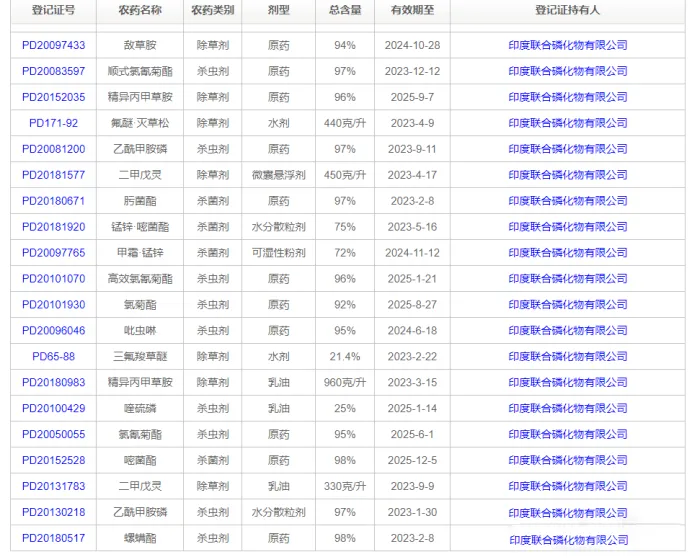
Task: Open registration link PD20081200
Action: point(53,149)
